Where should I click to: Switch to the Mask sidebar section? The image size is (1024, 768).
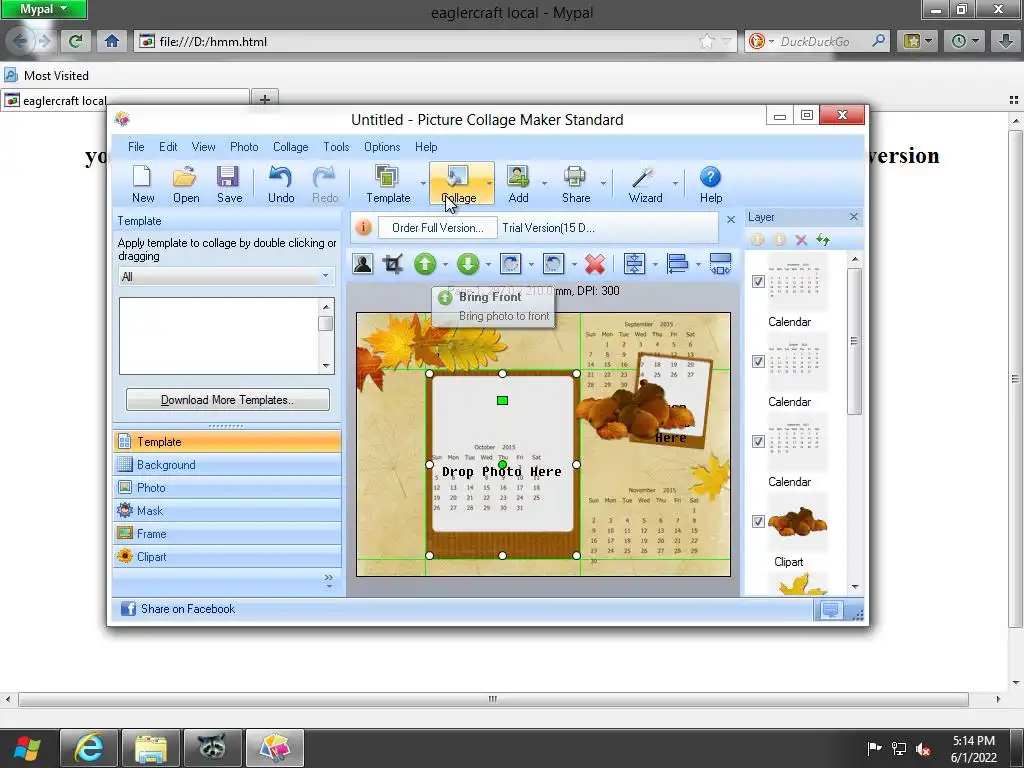(227, 511)
